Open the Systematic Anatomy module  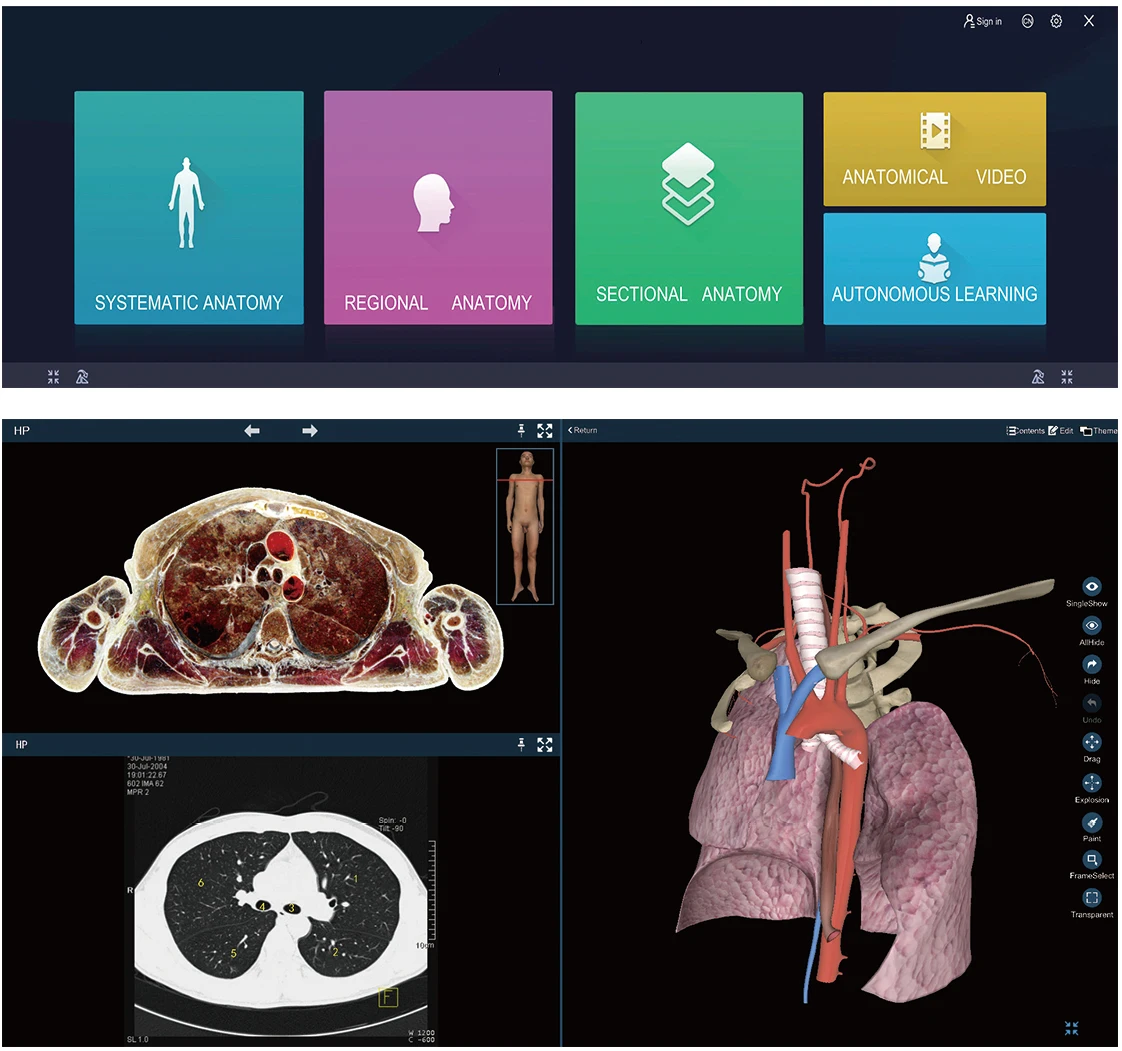click(189, 208)
